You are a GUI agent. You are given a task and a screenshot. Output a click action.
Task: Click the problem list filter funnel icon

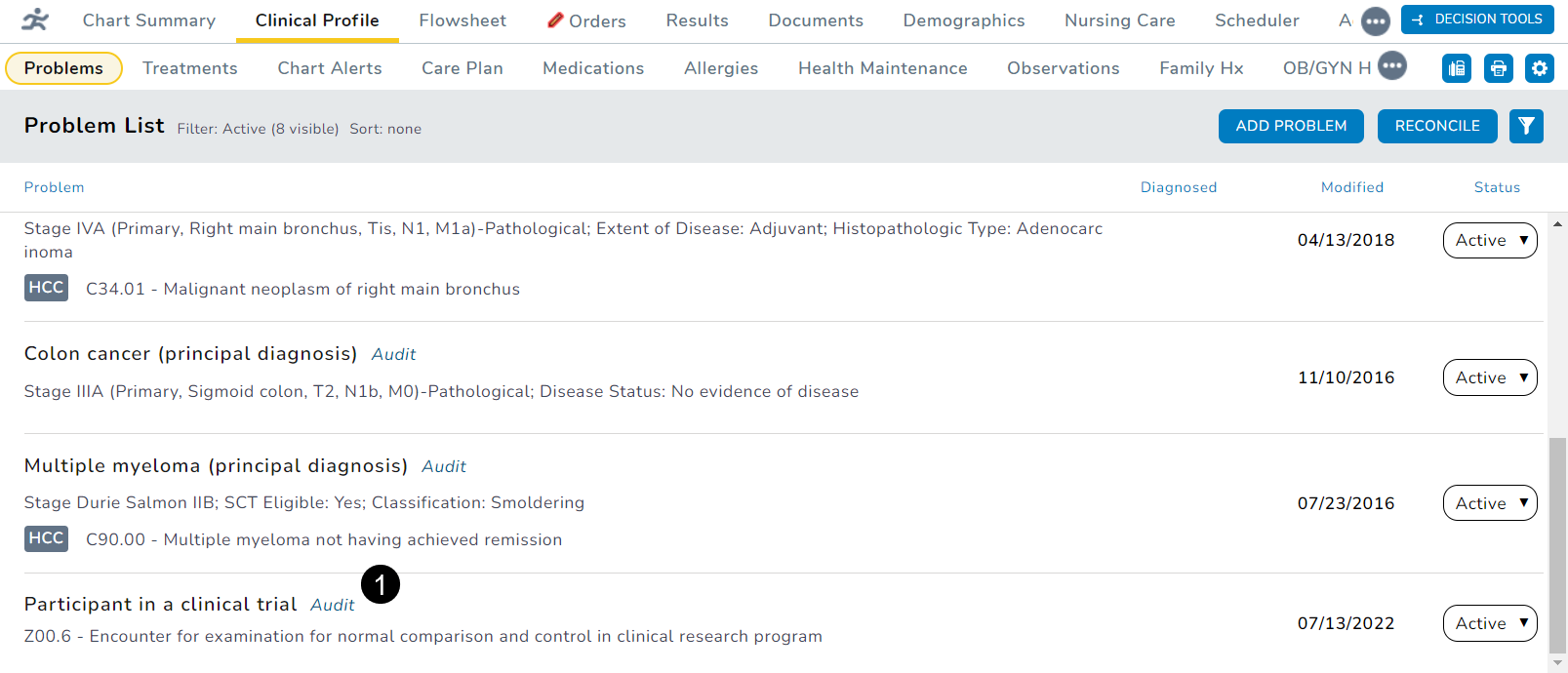(1526, 126)
